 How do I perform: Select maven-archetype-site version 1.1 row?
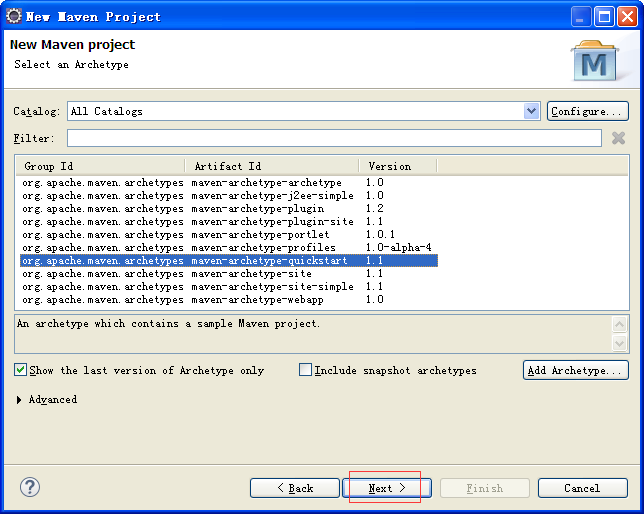coord(229,274)
